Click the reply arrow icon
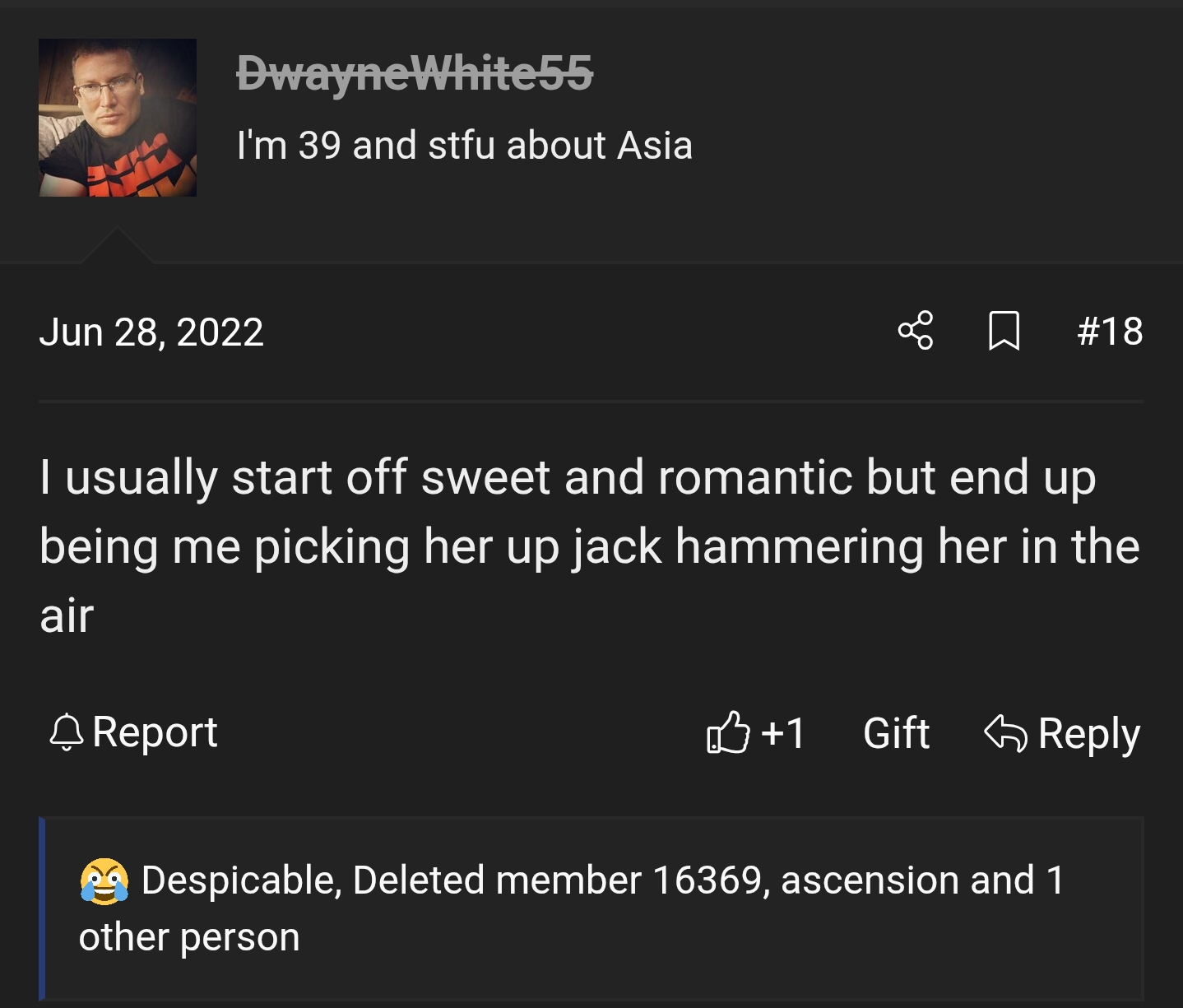 tap(1005, 732)
